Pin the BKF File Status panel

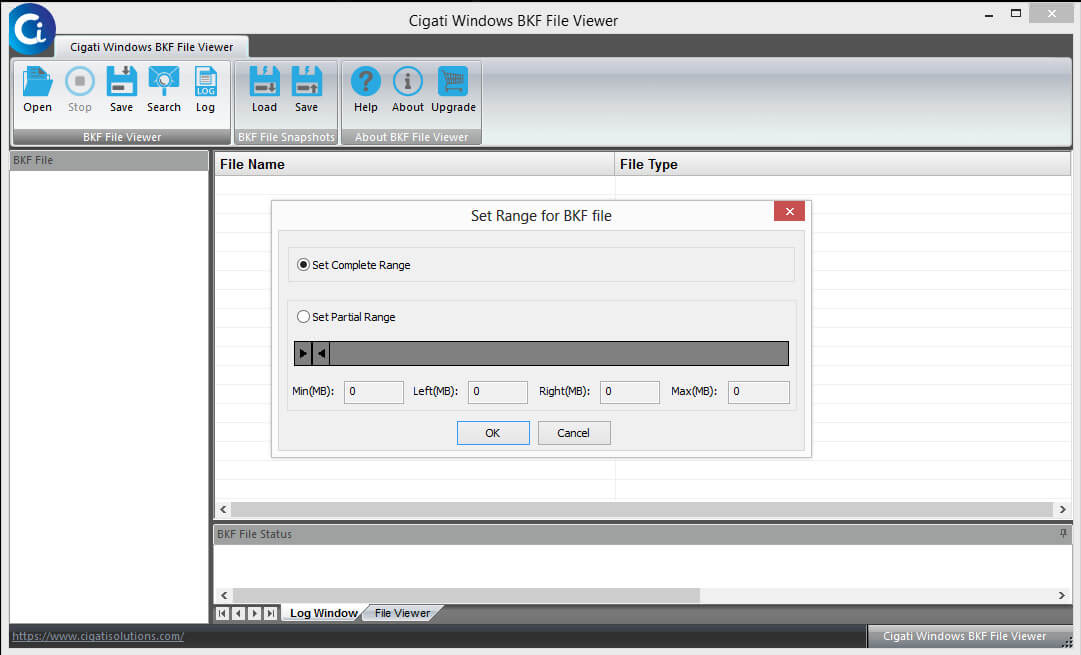coord(1063,534)
